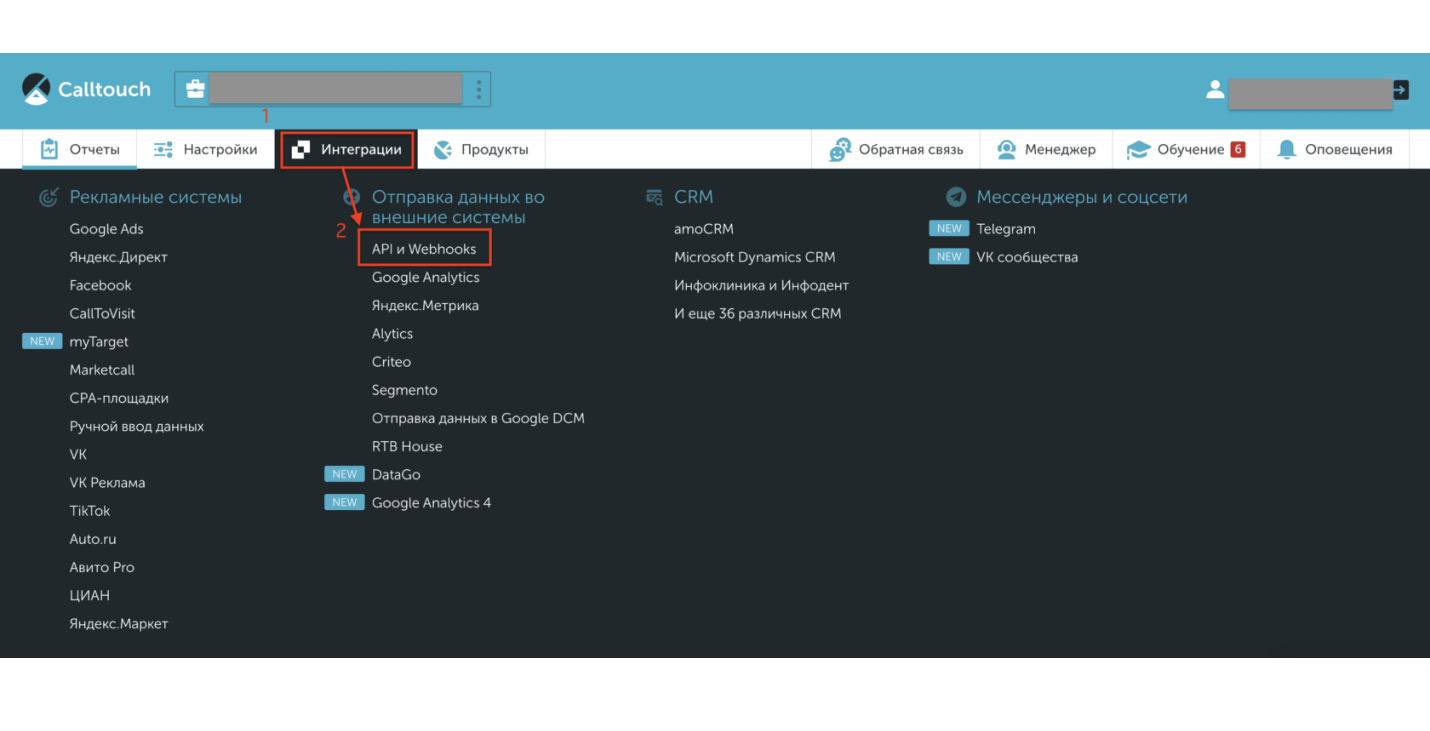The height and width of the screenshot is (731, 1430).
Task: Open Telegram integration
Action: (x=1006, y=229)
